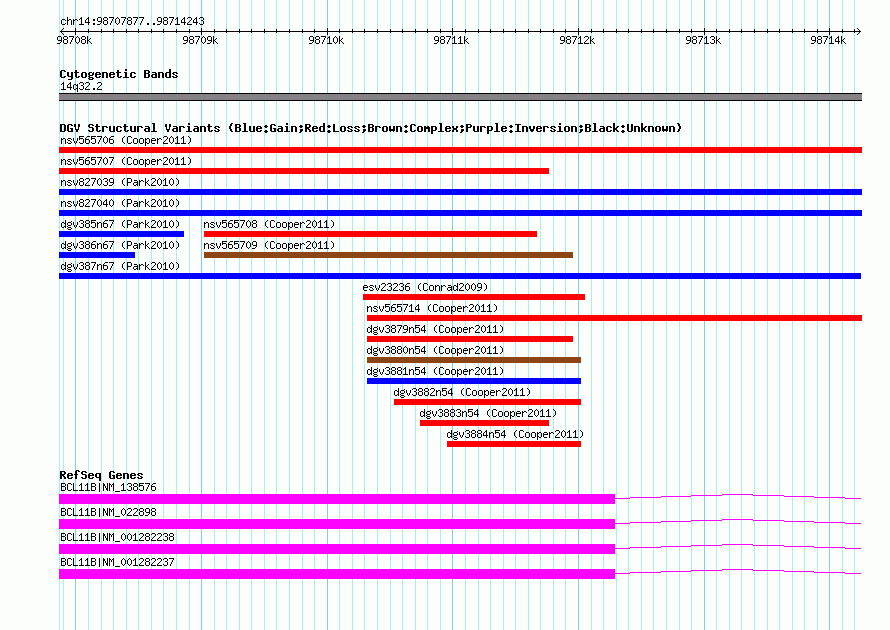This screenshot has height=630, width=890.
Task: Open the nsv827040 (Park2010) variant bar
Action: pos(460,213)
